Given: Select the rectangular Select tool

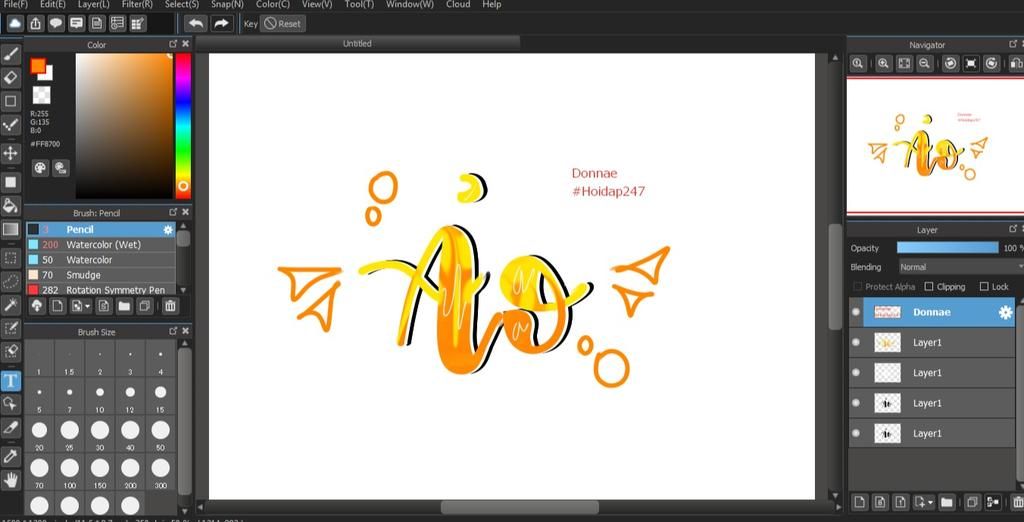Looking at the screenshot, I should 10,257.
